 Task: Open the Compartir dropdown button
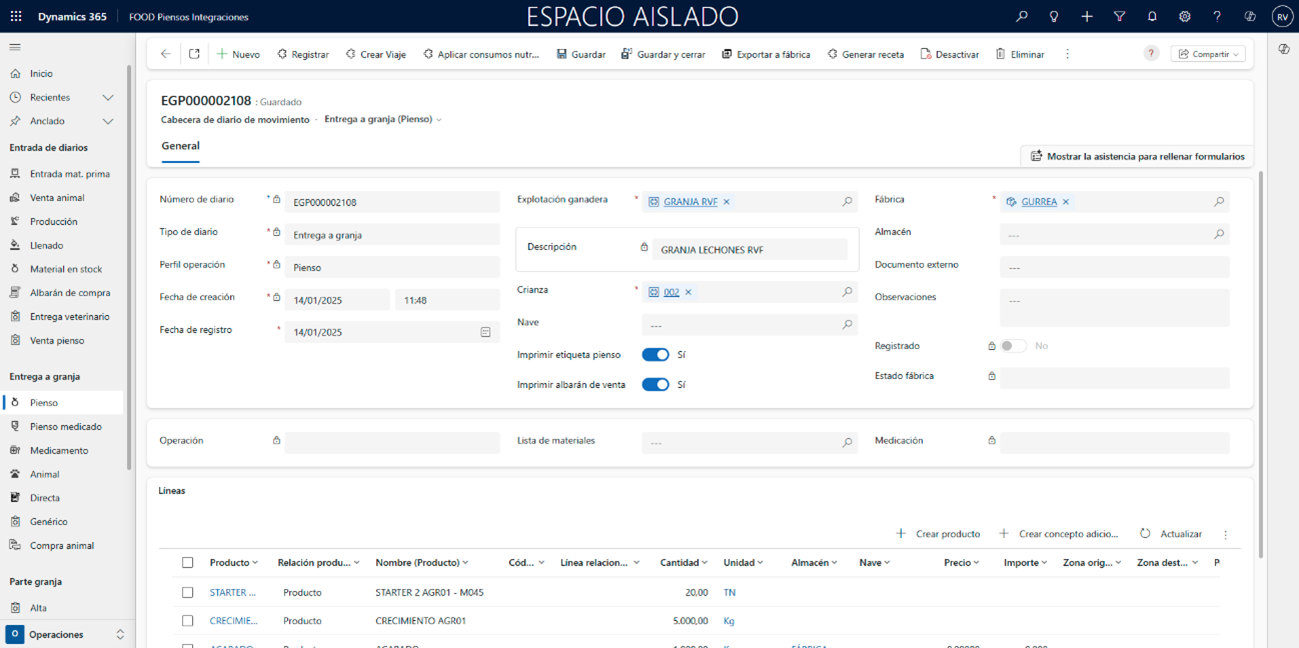[x=1208, y=54]
